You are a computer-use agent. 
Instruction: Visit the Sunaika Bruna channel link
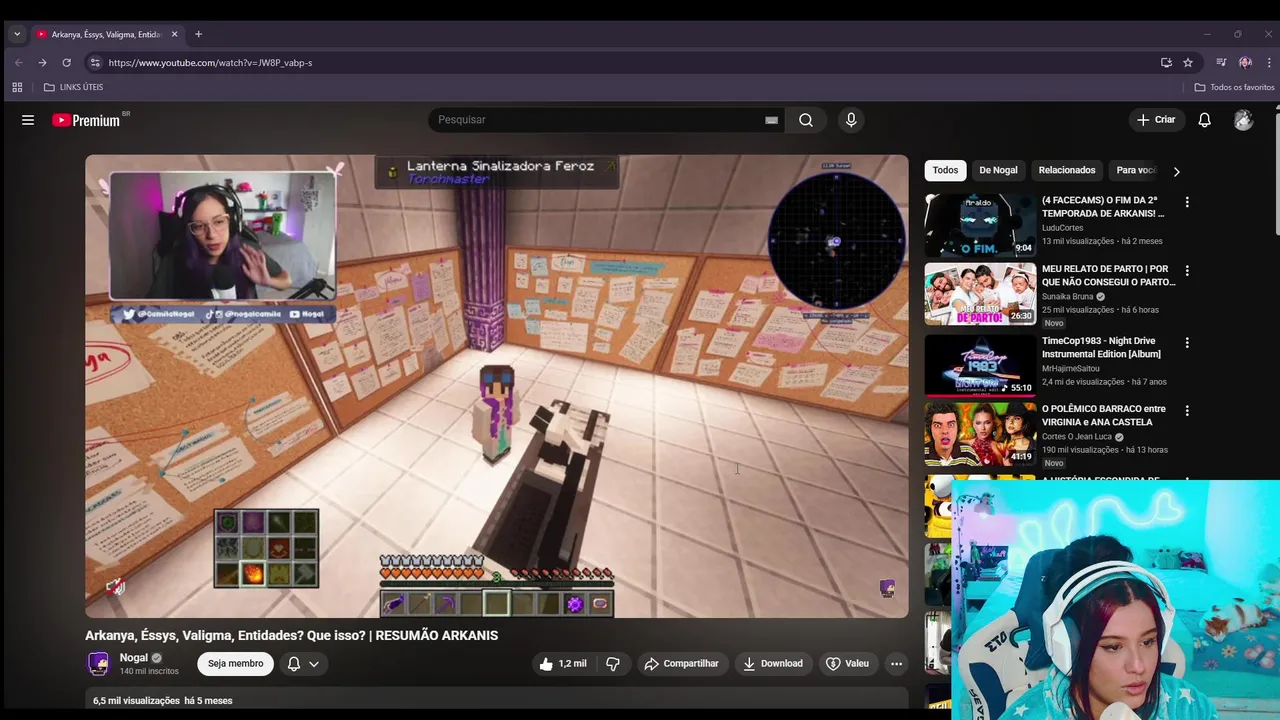point(1068,297)
